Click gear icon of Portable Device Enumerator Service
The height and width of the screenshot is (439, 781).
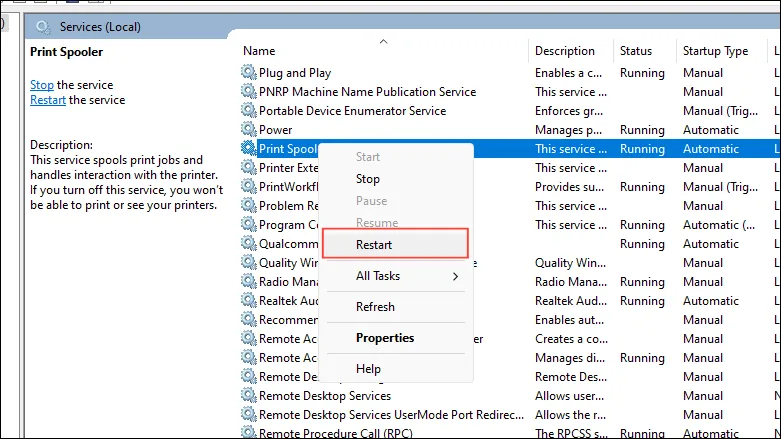(249, 110)
